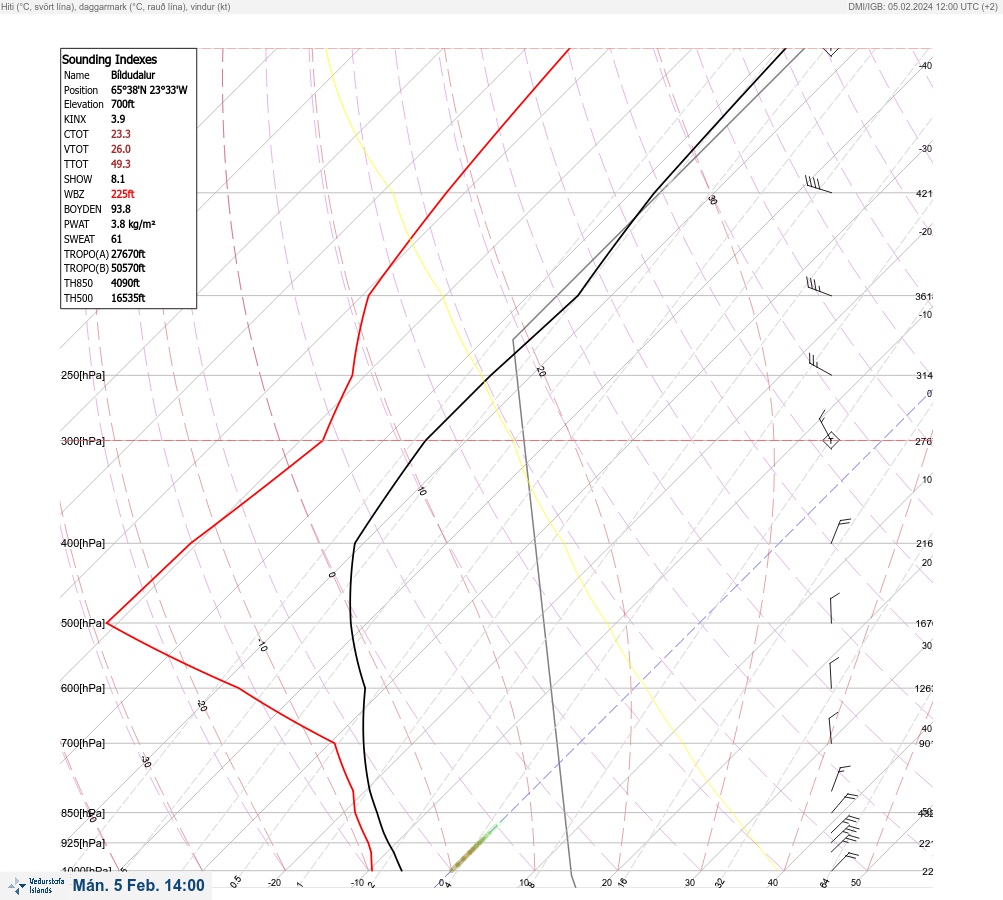Click the '700[hPa]' pressure label
The image size is (1003, 900).
pyautogui.click(x=83, y=743)
